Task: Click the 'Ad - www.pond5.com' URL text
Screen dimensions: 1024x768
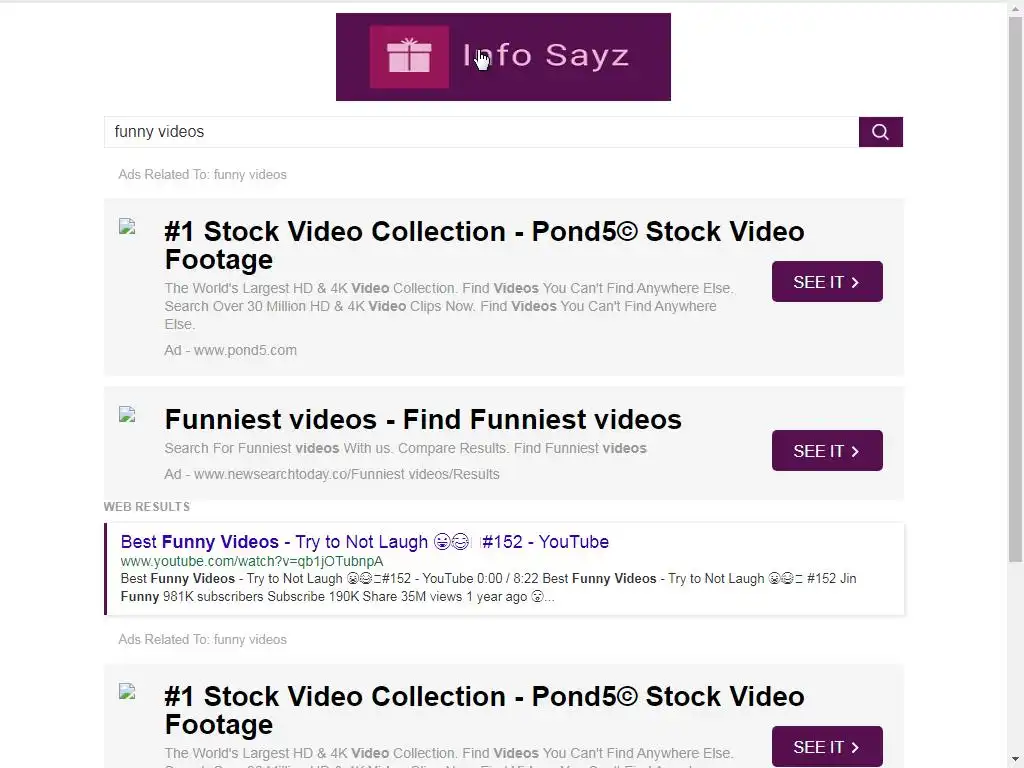Action: 231,350
